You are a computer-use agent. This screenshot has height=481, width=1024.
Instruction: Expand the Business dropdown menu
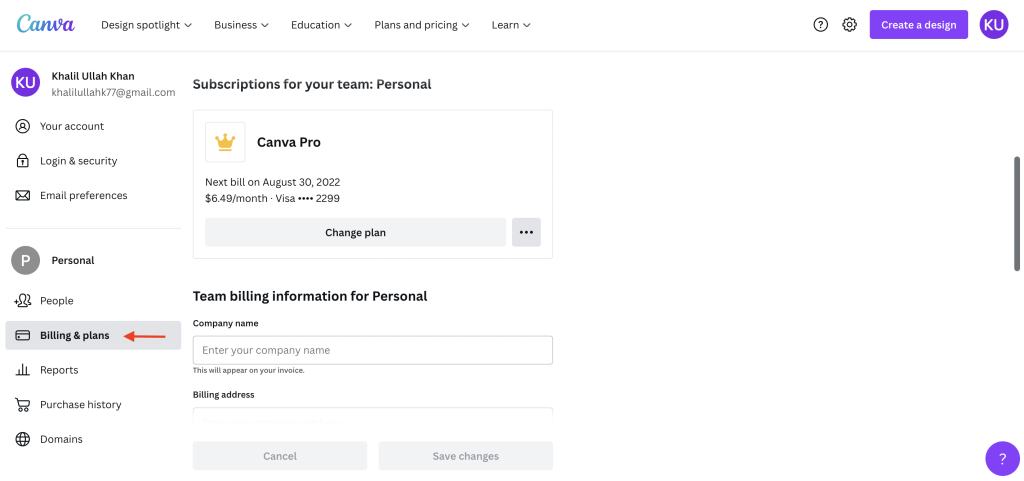tap(242, 25)
